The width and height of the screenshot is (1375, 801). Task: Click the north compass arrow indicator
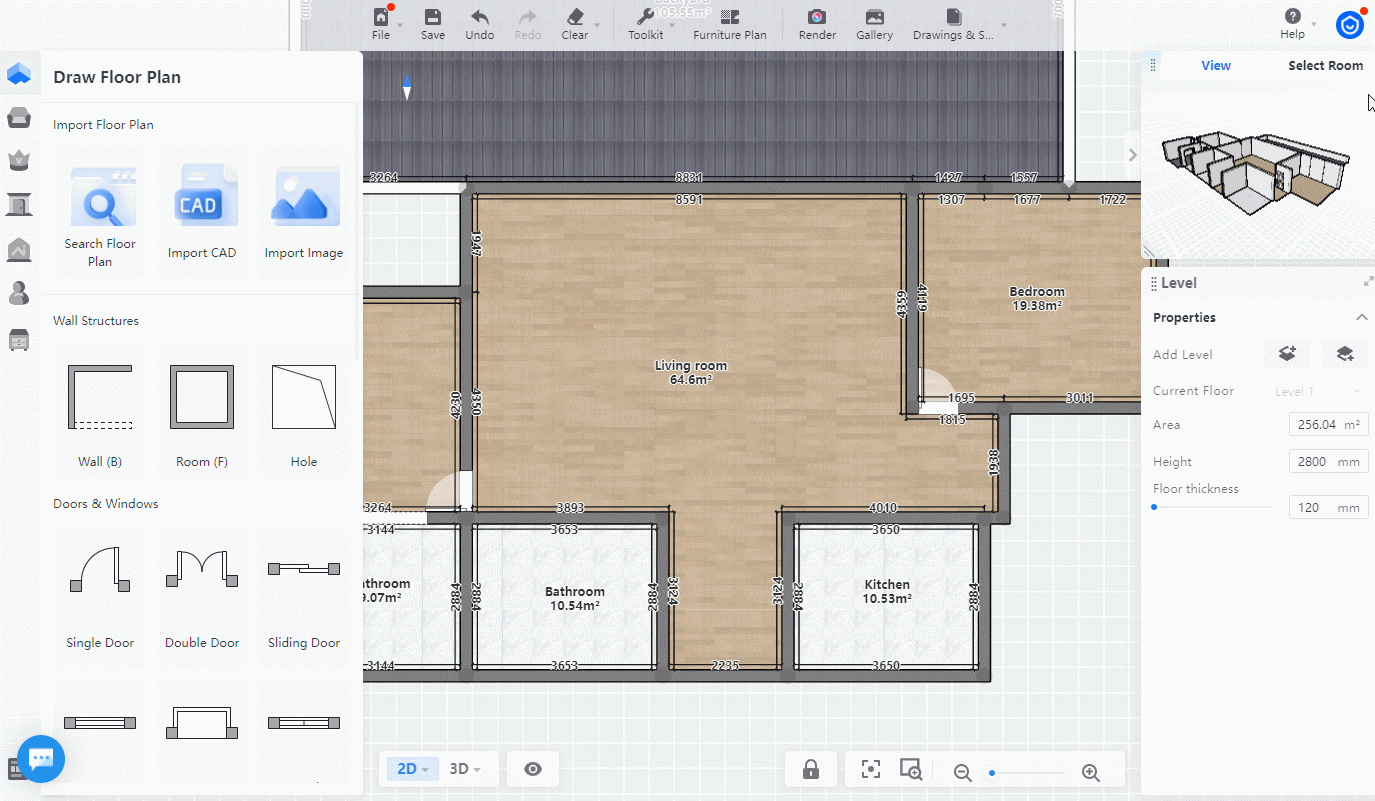(x=407, y=87)
